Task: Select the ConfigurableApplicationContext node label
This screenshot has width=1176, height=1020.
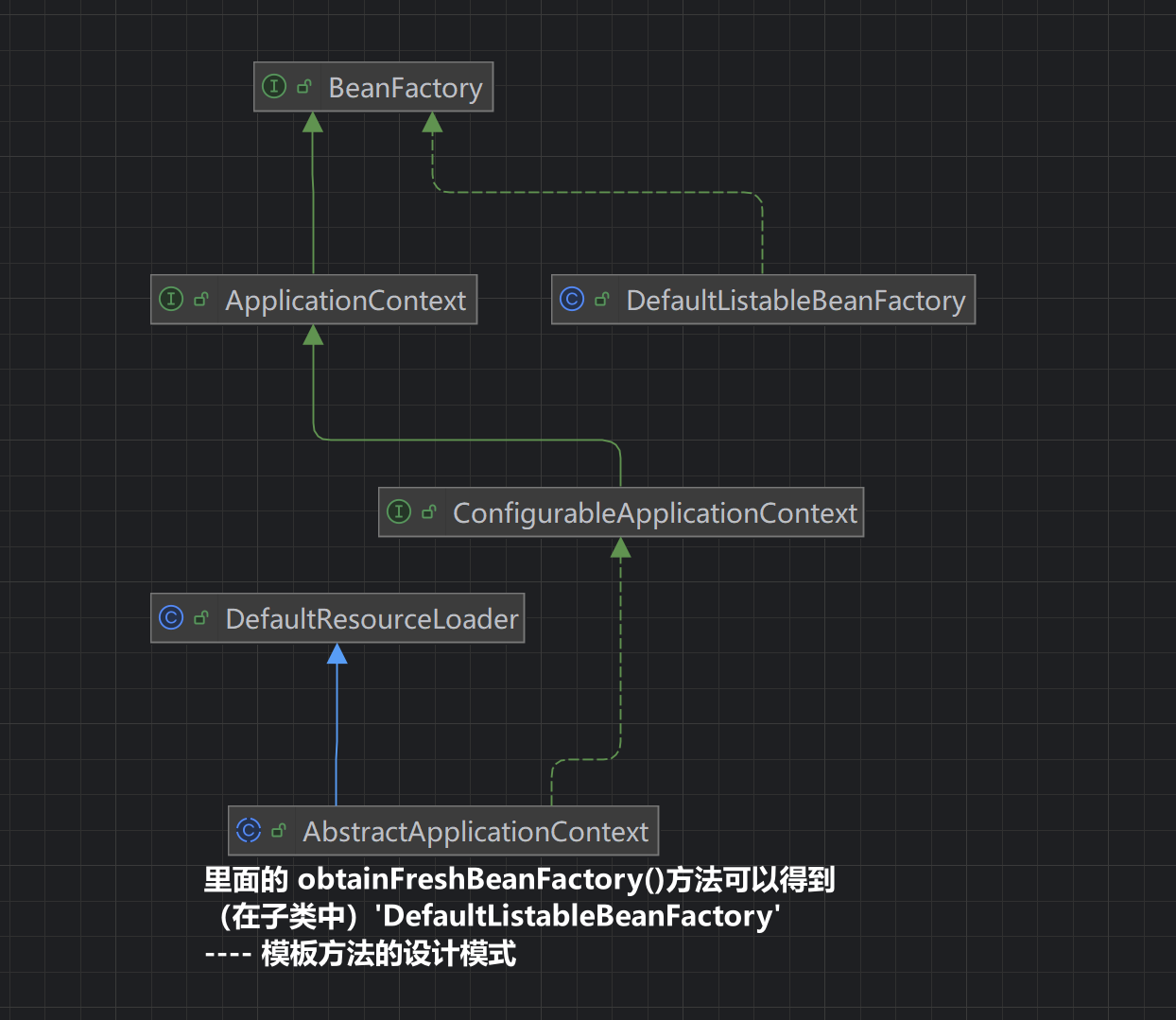Action: pyautogui.click(x=655, y=513)
